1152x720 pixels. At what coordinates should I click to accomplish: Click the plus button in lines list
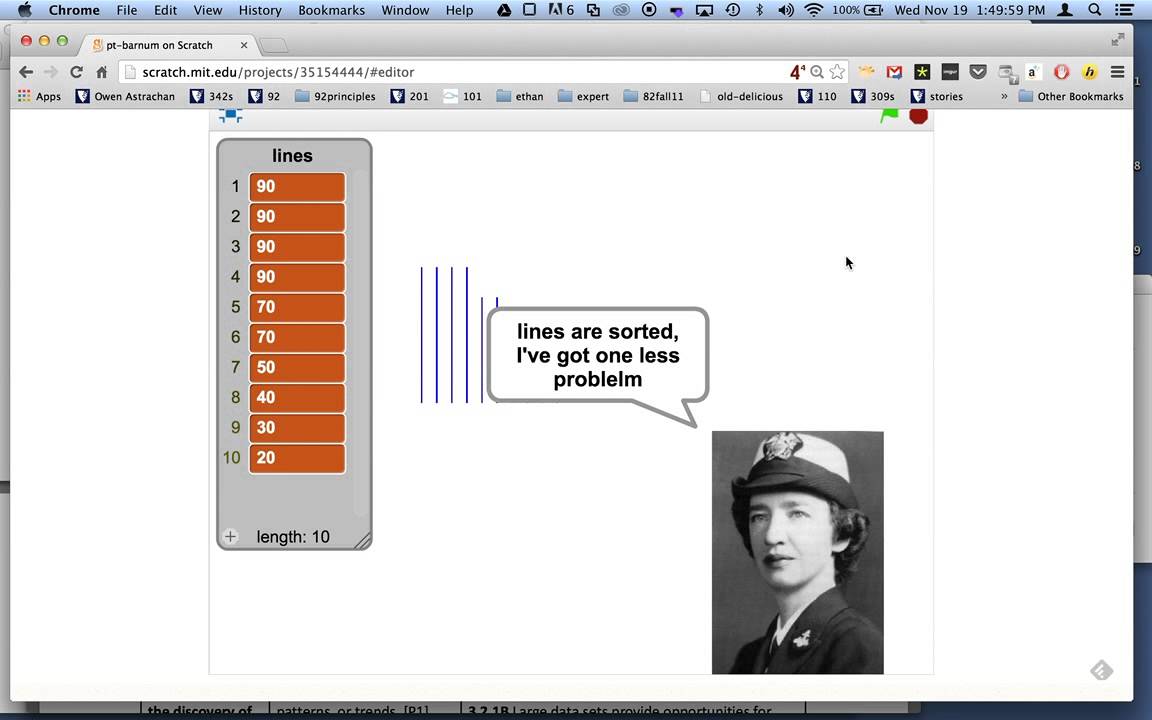(230, 536)
